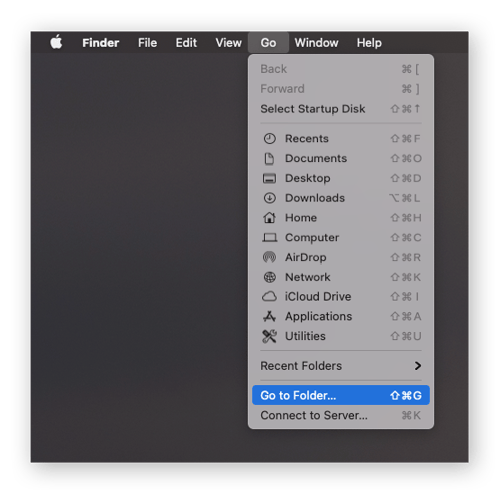Click the Network globe icon
The width and height of the screenshot is (500, 494).
pyautogui.click(x=269, y=277)
